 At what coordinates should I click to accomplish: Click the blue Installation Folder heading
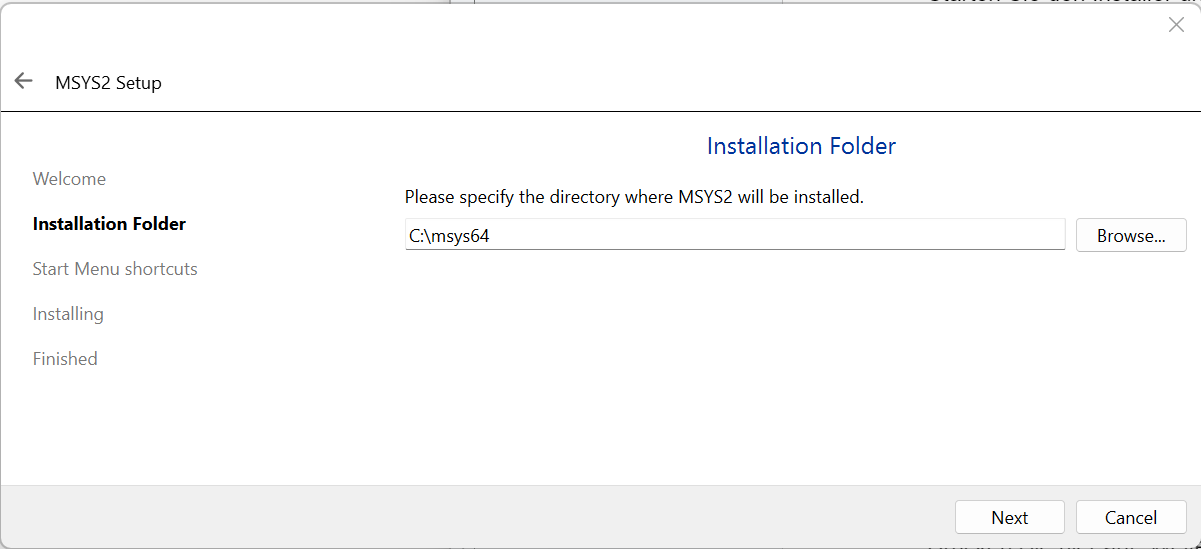[x=801, y=146]
